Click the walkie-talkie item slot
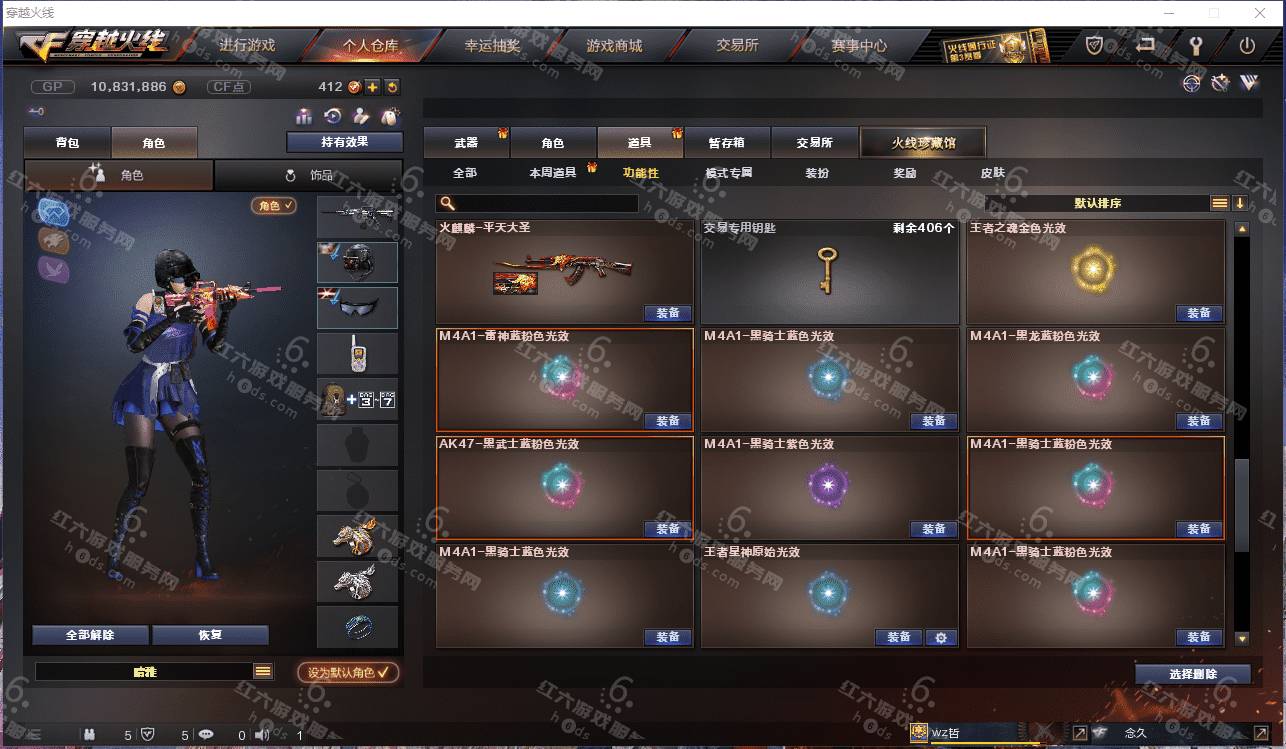The width and height of the screenshot is (1286, 749). pyautogui.click(x=358, y=353)
